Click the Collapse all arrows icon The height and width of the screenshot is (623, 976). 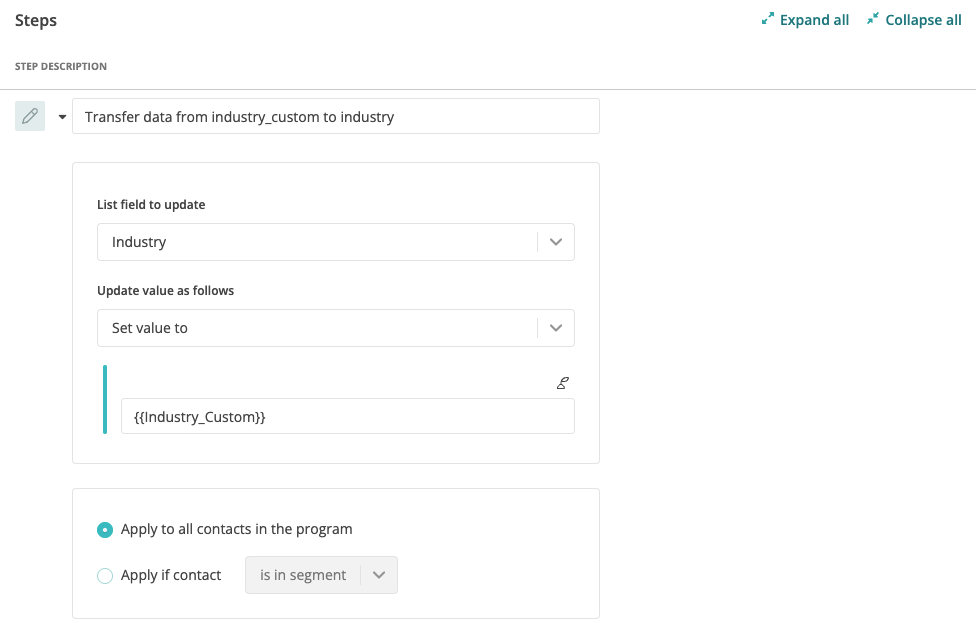click(x=873, y=19)
